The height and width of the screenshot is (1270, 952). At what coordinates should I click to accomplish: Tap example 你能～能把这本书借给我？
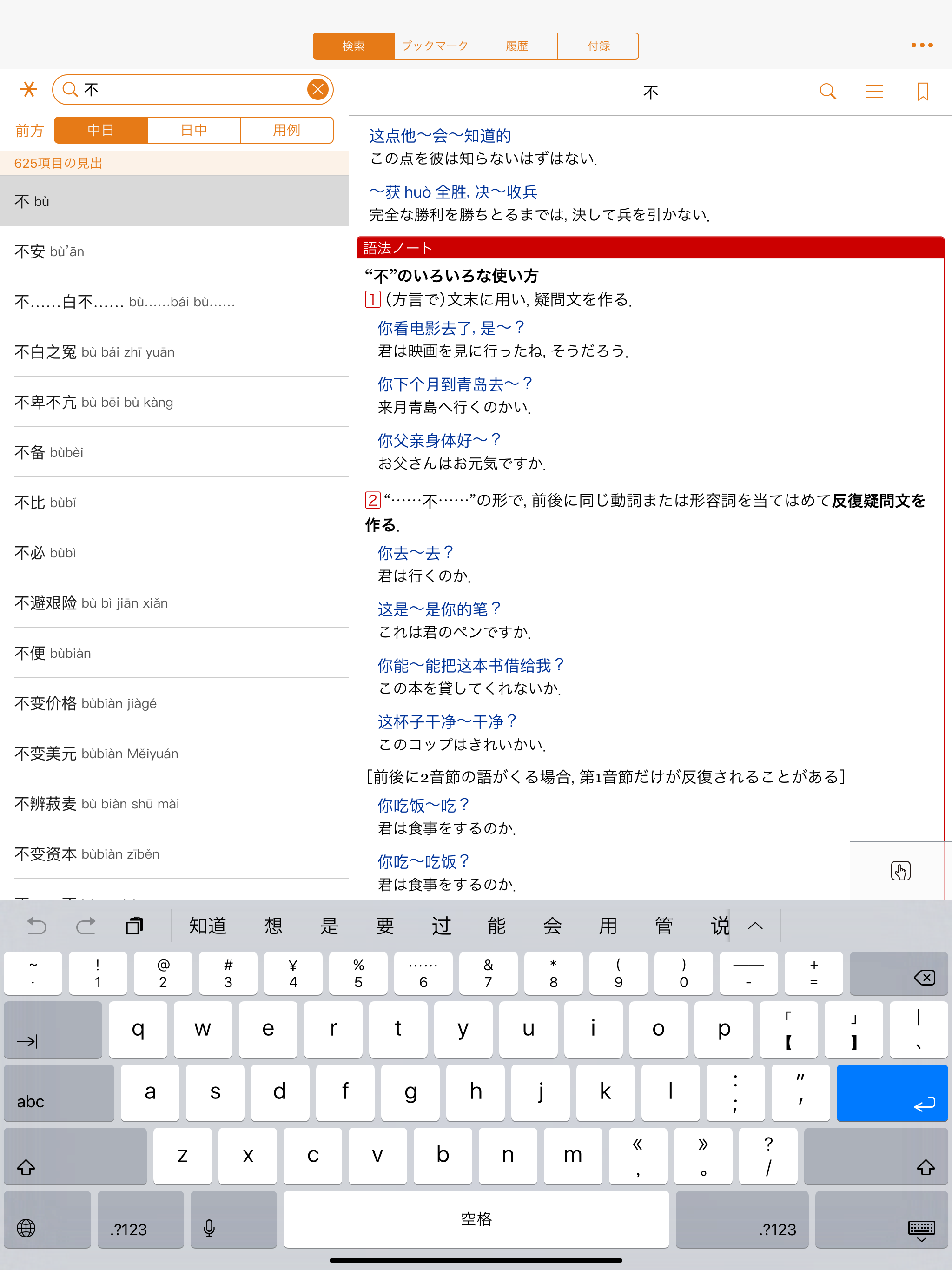pos(471,665)
